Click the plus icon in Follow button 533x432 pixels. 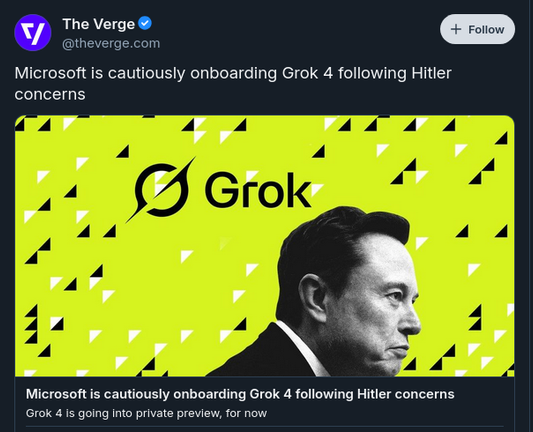(456, 29)
